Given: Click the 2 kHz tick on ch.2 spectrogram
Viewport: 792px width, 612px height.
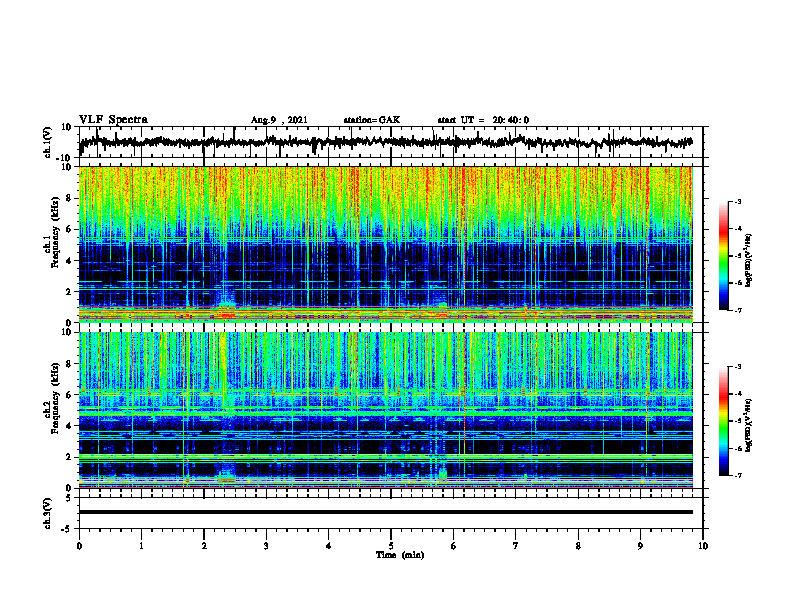Looking at the screenshot, I should point(69,457).
